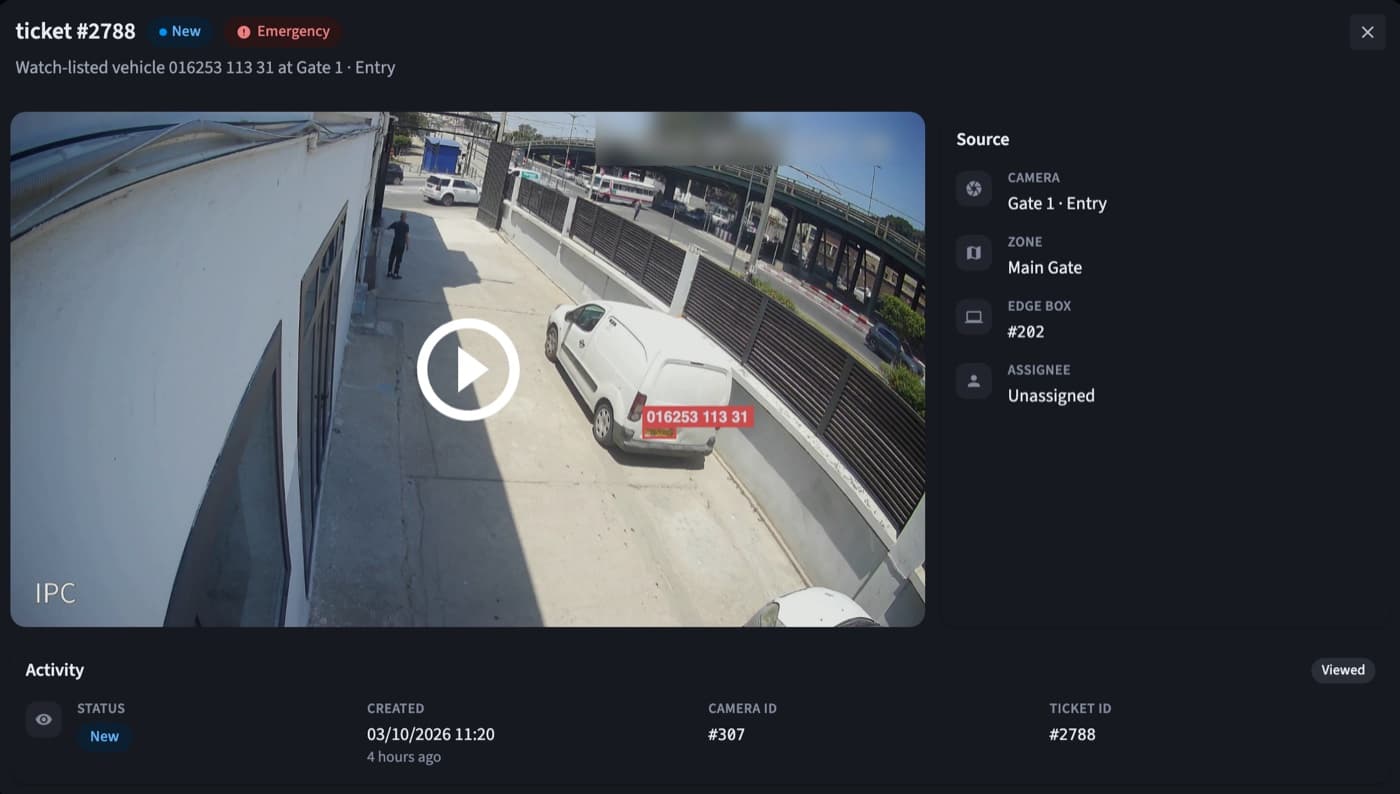1400x794 pixels.
Task: Click the Viewed badge in the Activity section
Action: 1343,670
